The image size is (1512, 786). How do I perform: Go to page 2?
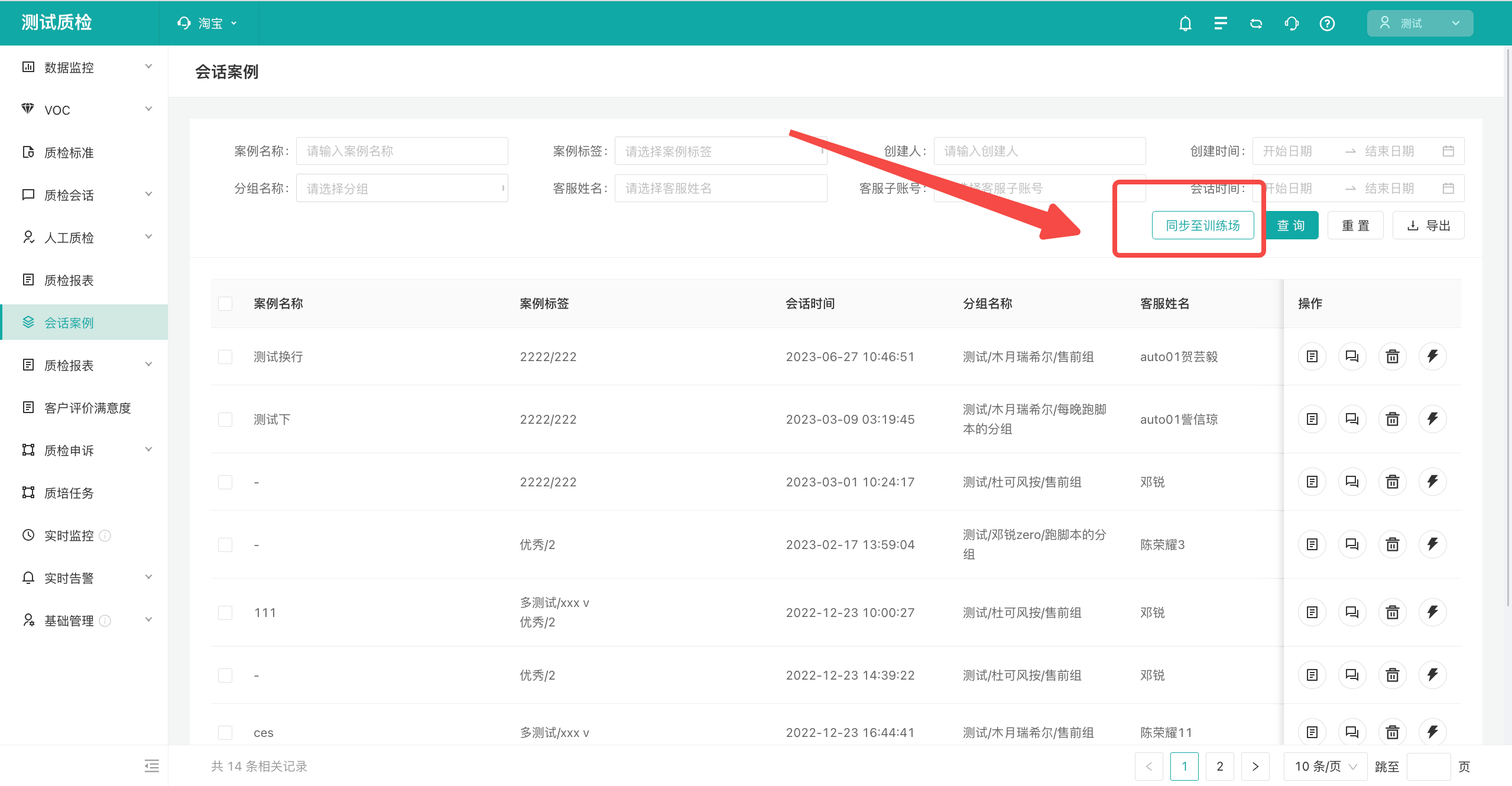click(x=1220, y=766)
